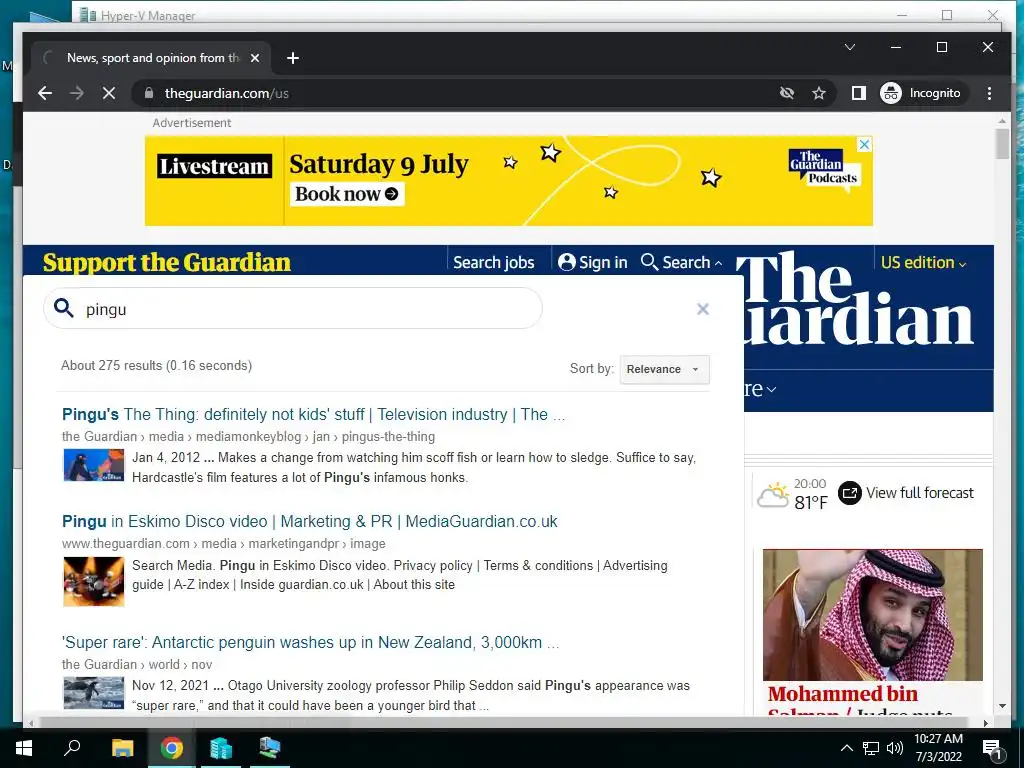The height and width of the screenshot is (768, 1024).
Task: Click View full forecast link
Action: coord(906,493)
